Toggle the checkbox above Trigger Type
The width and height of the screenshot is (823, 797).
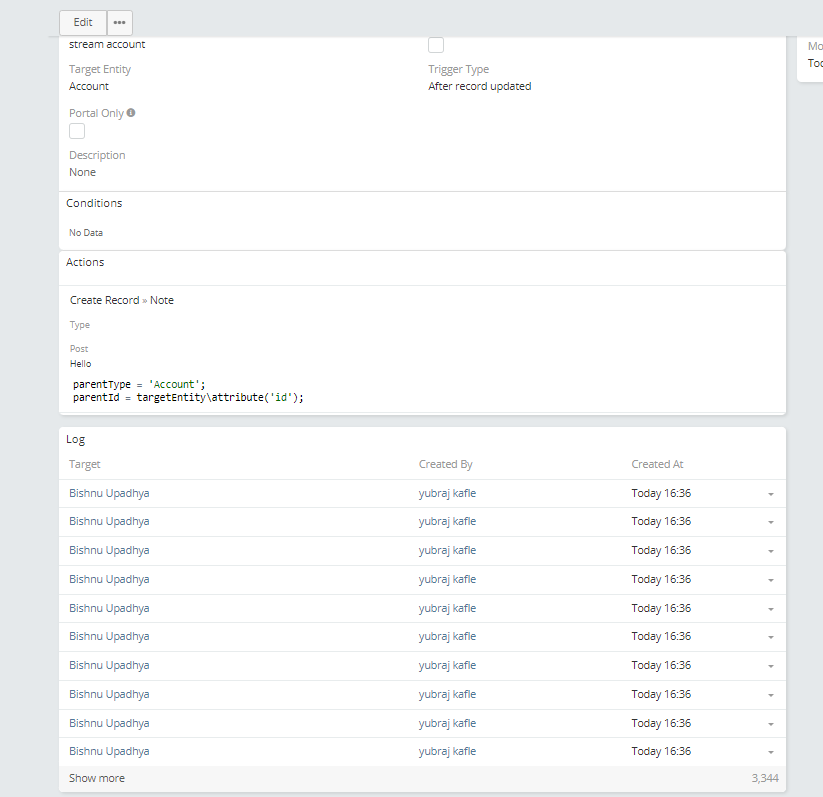coord(436,45)
